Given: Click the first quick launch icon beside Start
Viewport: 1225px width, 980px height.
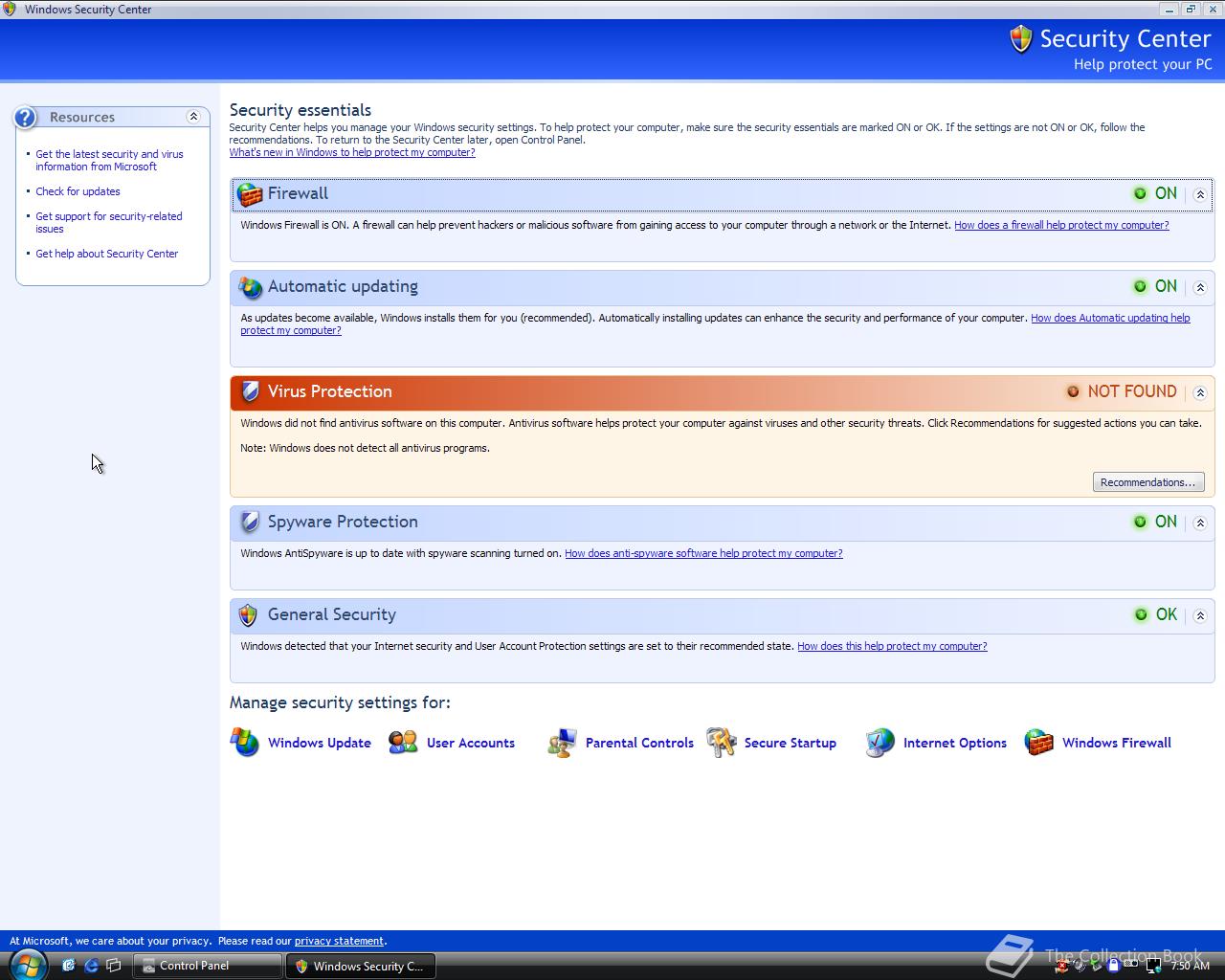Looking at the screenshot, I should pos(68,966).
